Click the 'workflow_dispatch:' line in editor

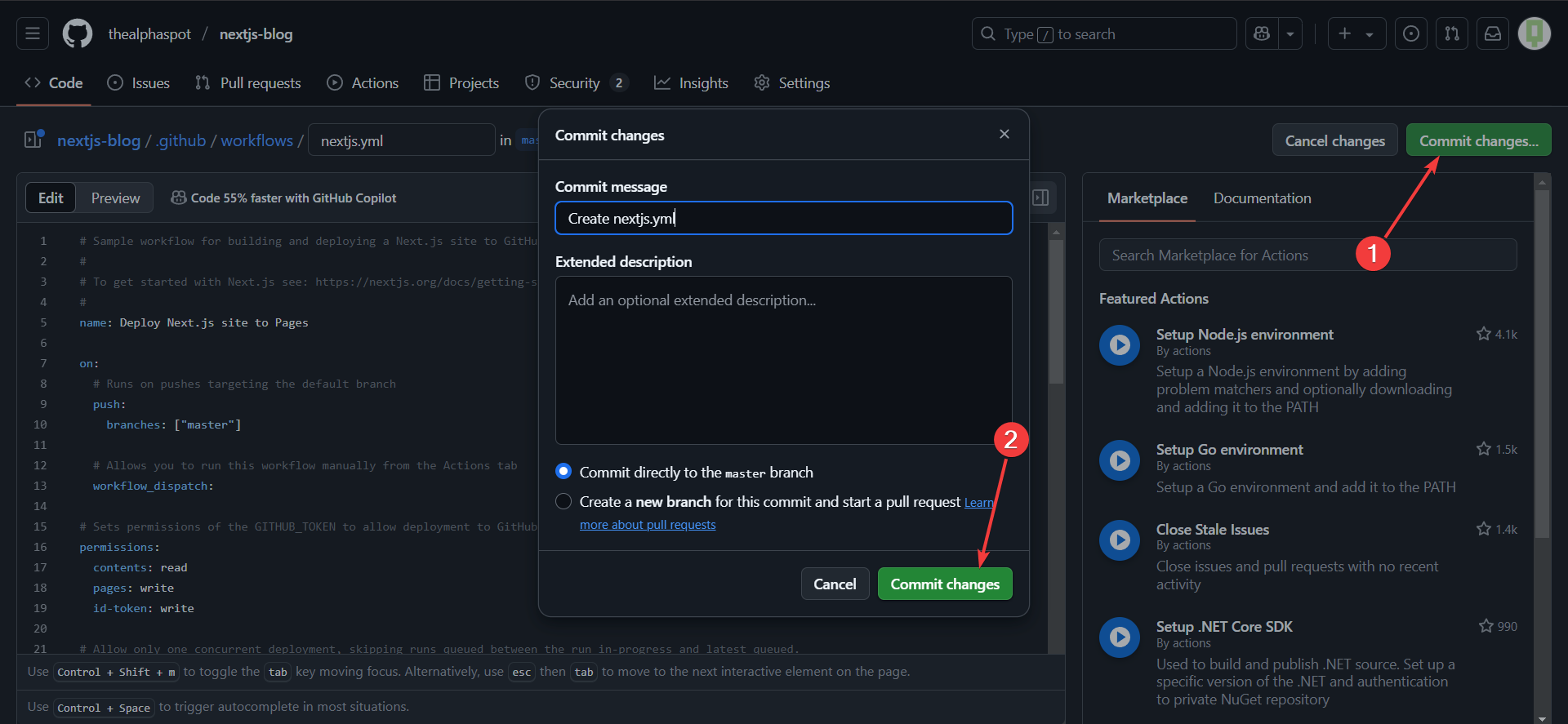click(153, 486)
